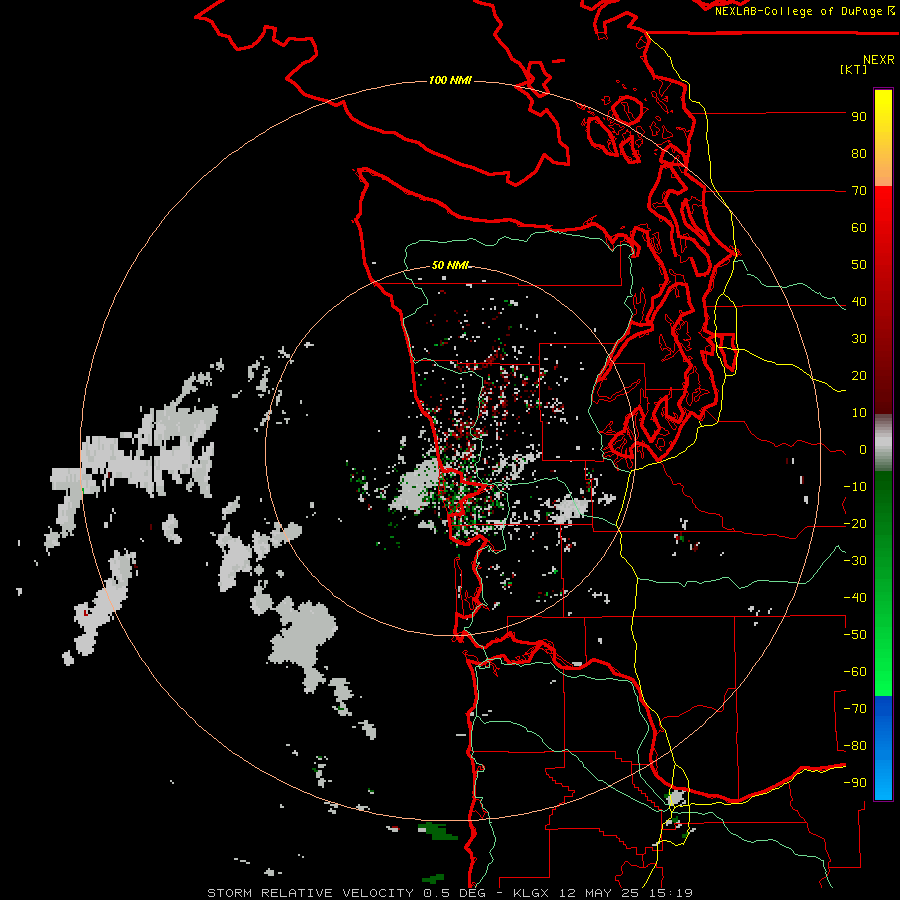Viewport: 900px width, 900px height.
Task: Click the -30 value on velocity scale
Action: point(855,561)
